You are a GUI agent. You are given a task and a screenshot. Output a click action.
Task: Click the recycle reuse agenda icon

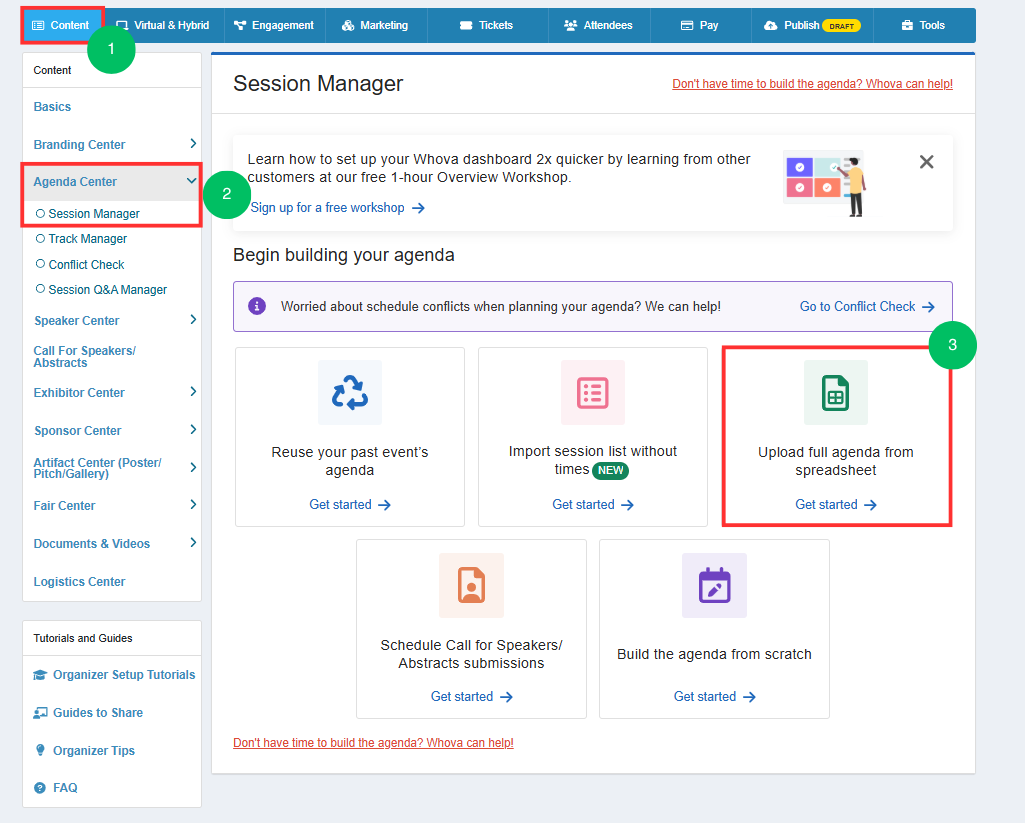click(350, 392)
